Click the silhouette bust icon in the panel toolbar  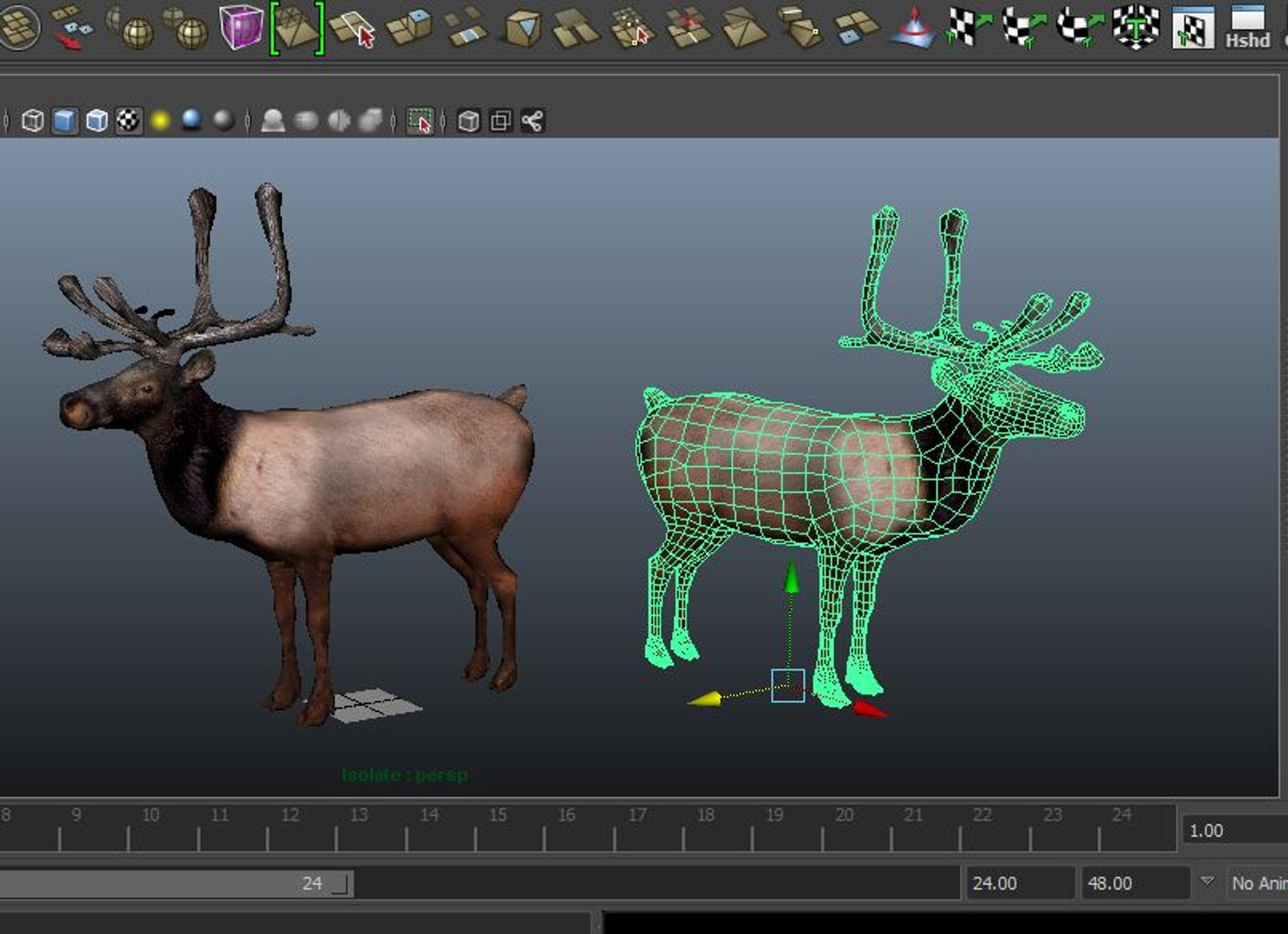point(273,121)
